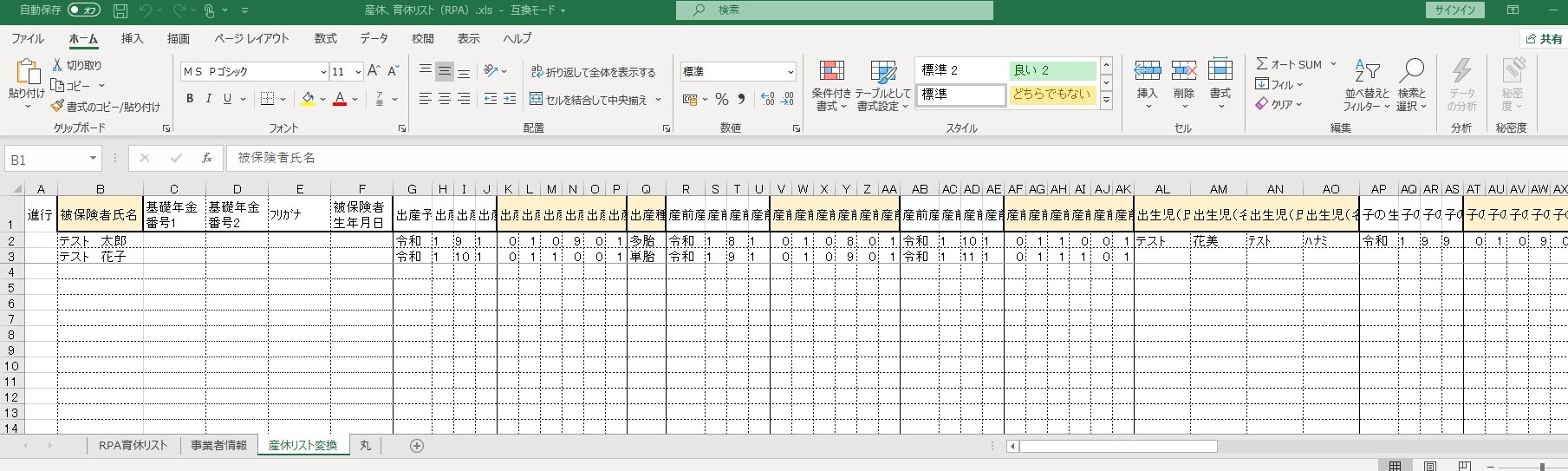Click the merge and center cells icon
This screenshot has width=1568, height=471.
(537, 100)
